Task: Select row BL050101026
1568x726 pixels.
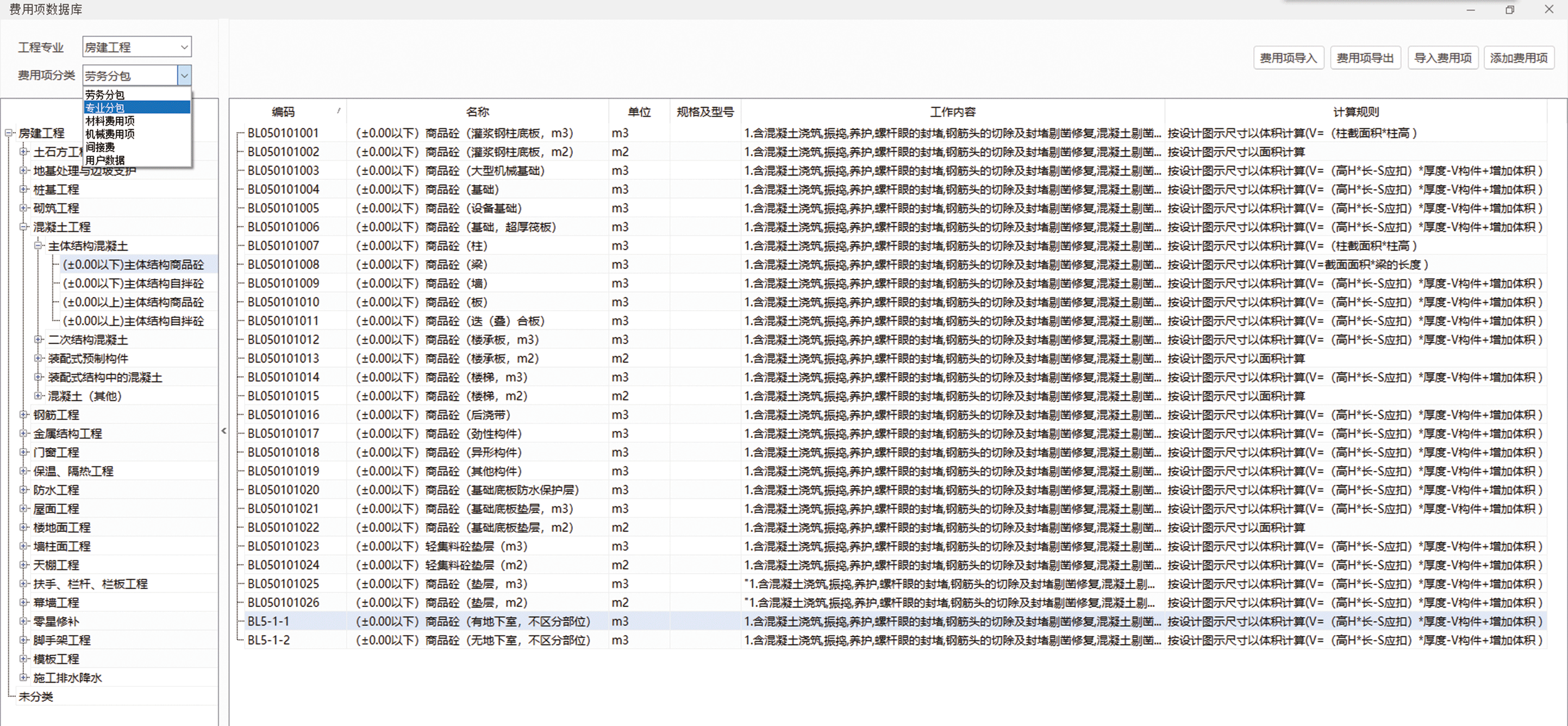Action: pos(895,603)
